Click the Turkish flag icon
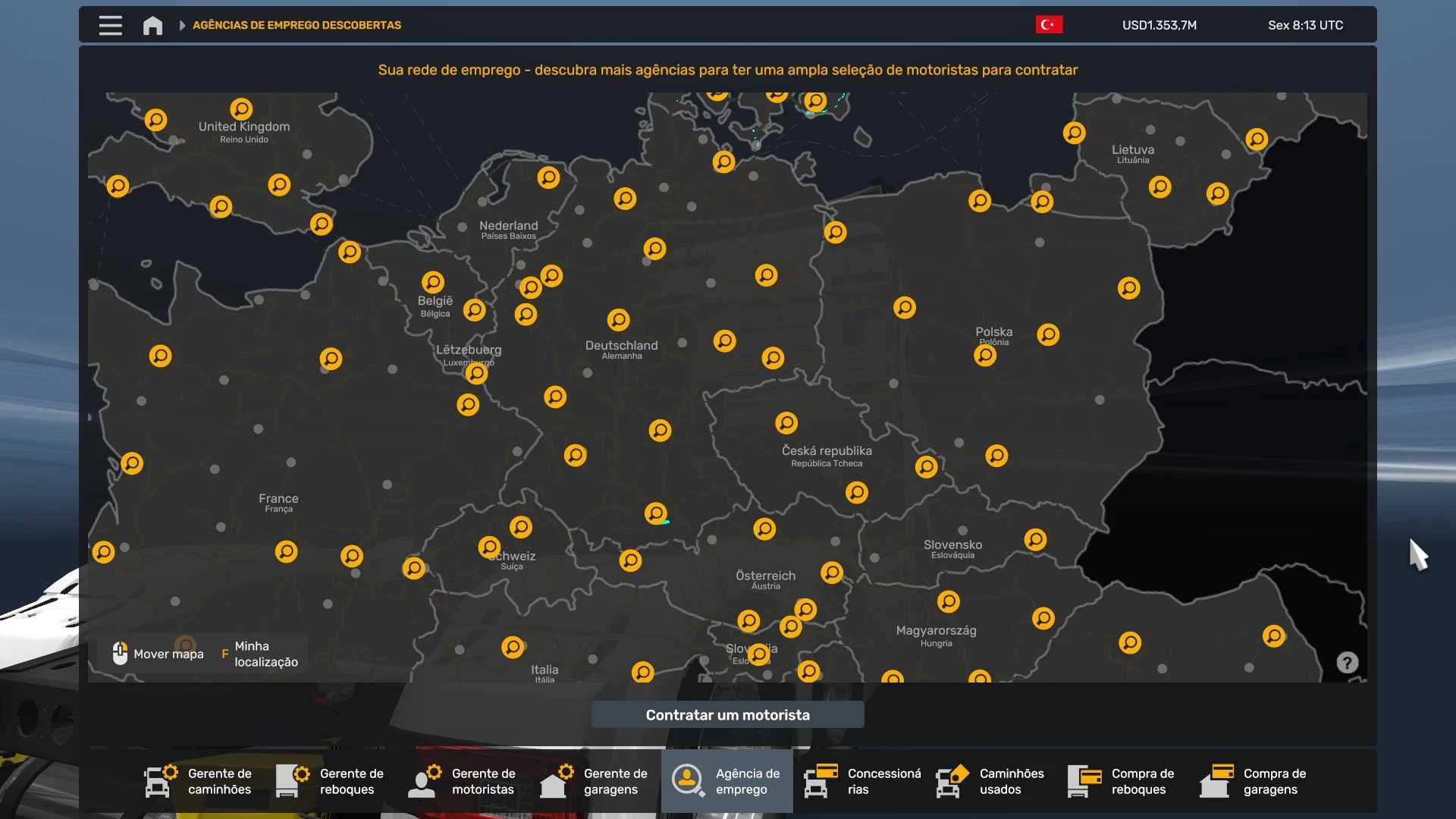 click(x=1049, y=25)
